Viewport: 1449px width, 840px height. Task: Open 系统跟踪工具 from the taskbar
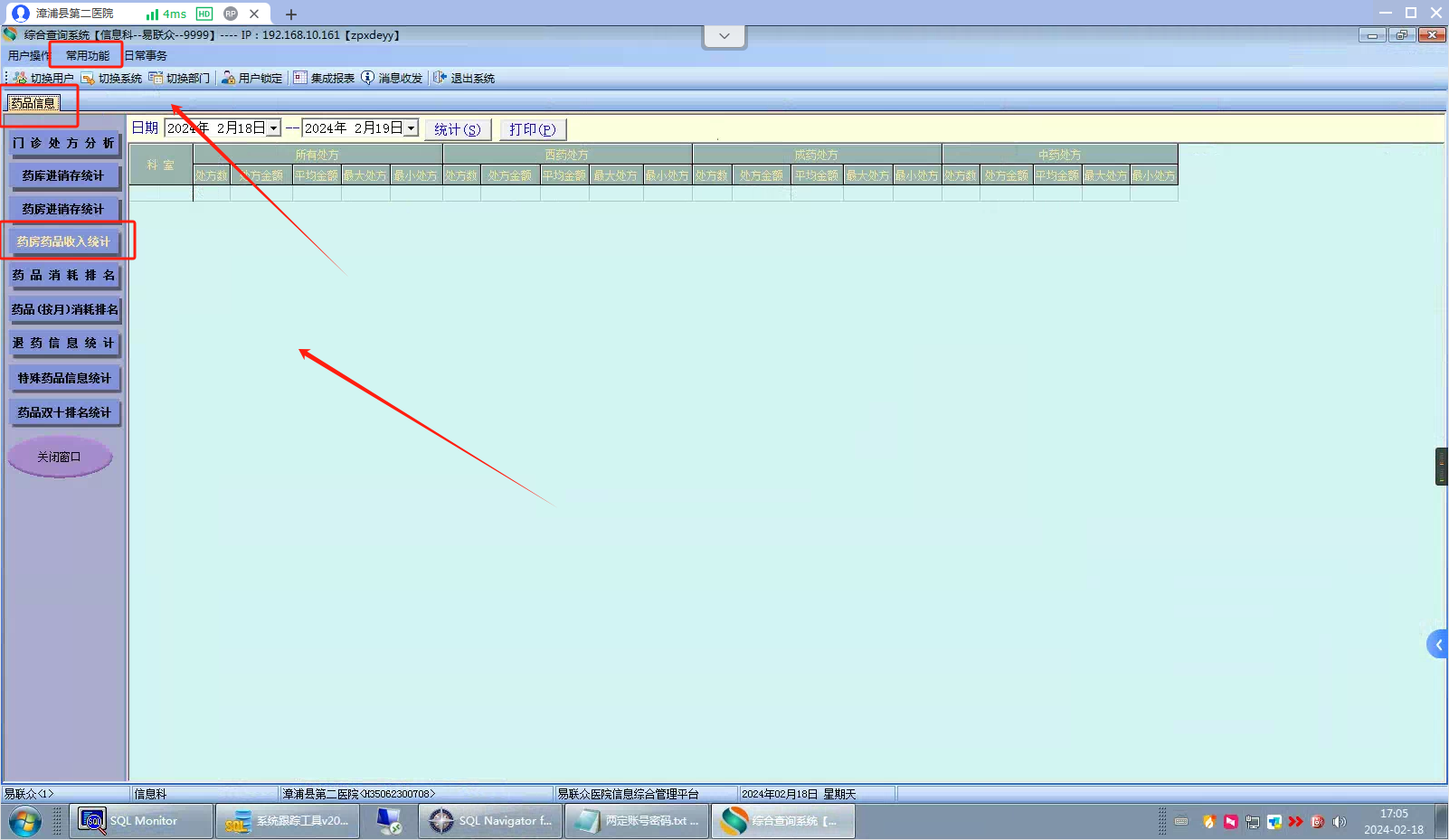coord(288,821)
